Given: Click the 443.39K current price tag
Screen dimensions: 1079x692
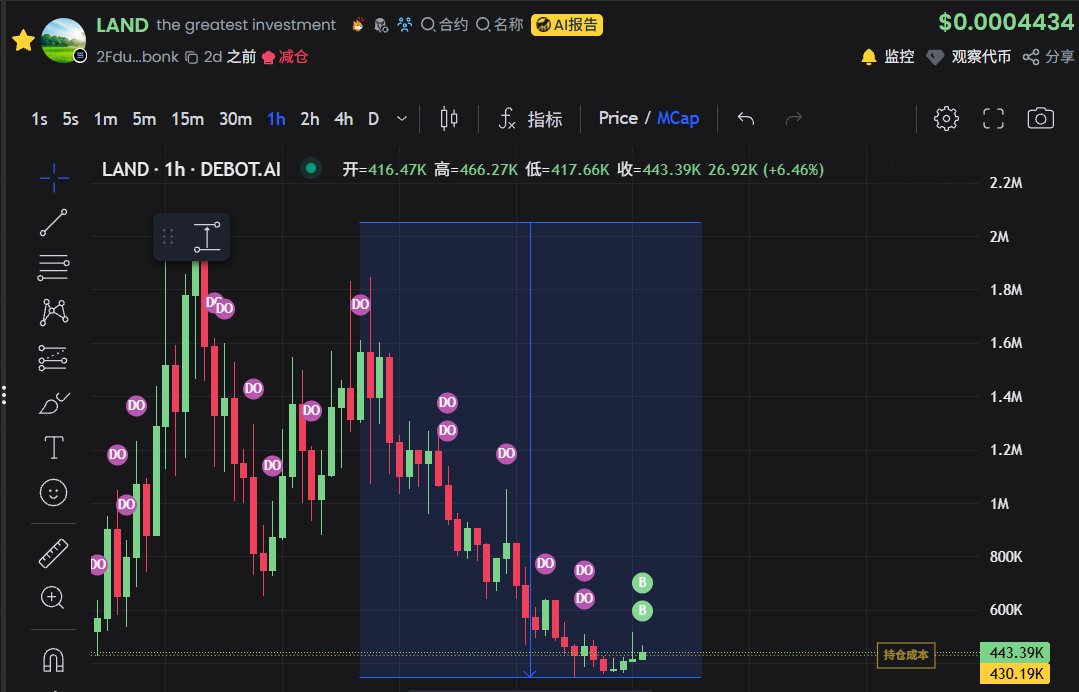Looking at the screenshot, I should pos(1015,652).
